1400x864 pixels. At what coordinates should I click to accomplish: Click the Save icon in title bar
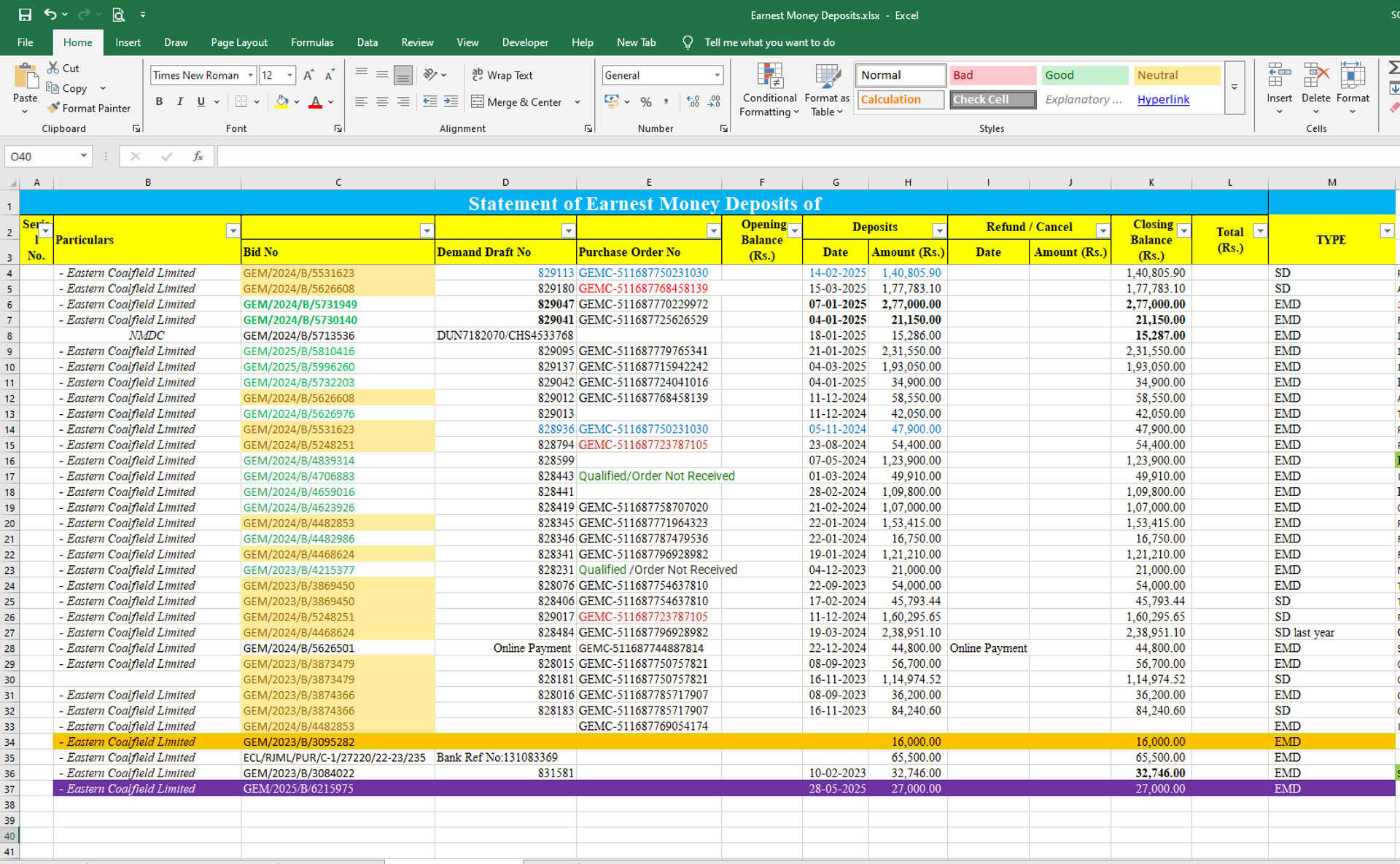tap(25, 15)
